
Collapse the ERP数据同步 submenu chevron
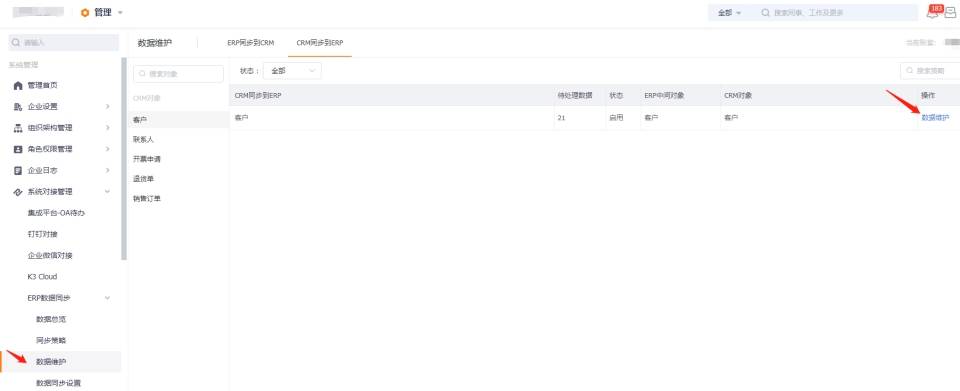(108, 298)
